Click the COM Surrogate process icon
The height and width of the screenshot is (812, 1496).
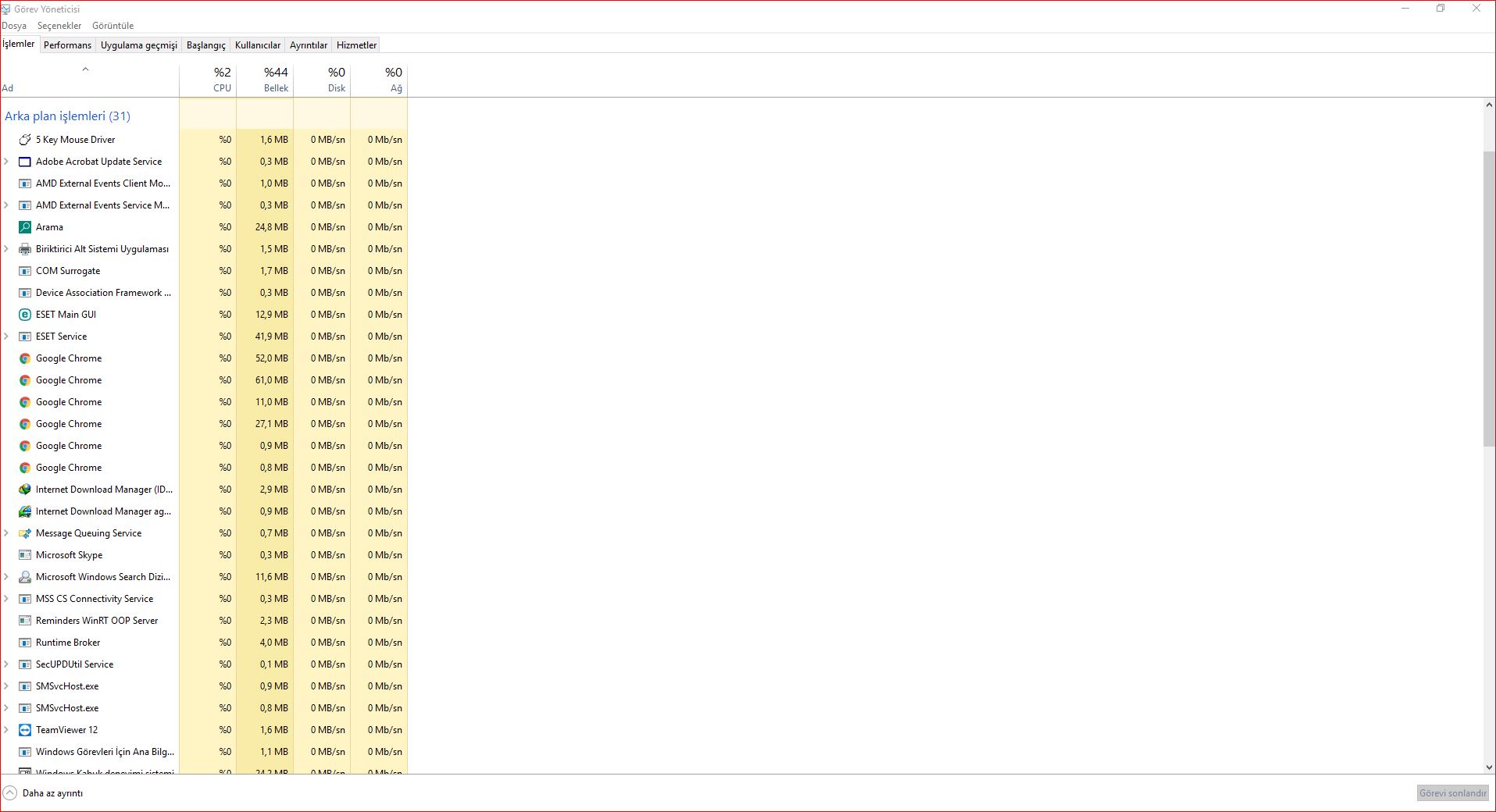click(x=25, y=271)
